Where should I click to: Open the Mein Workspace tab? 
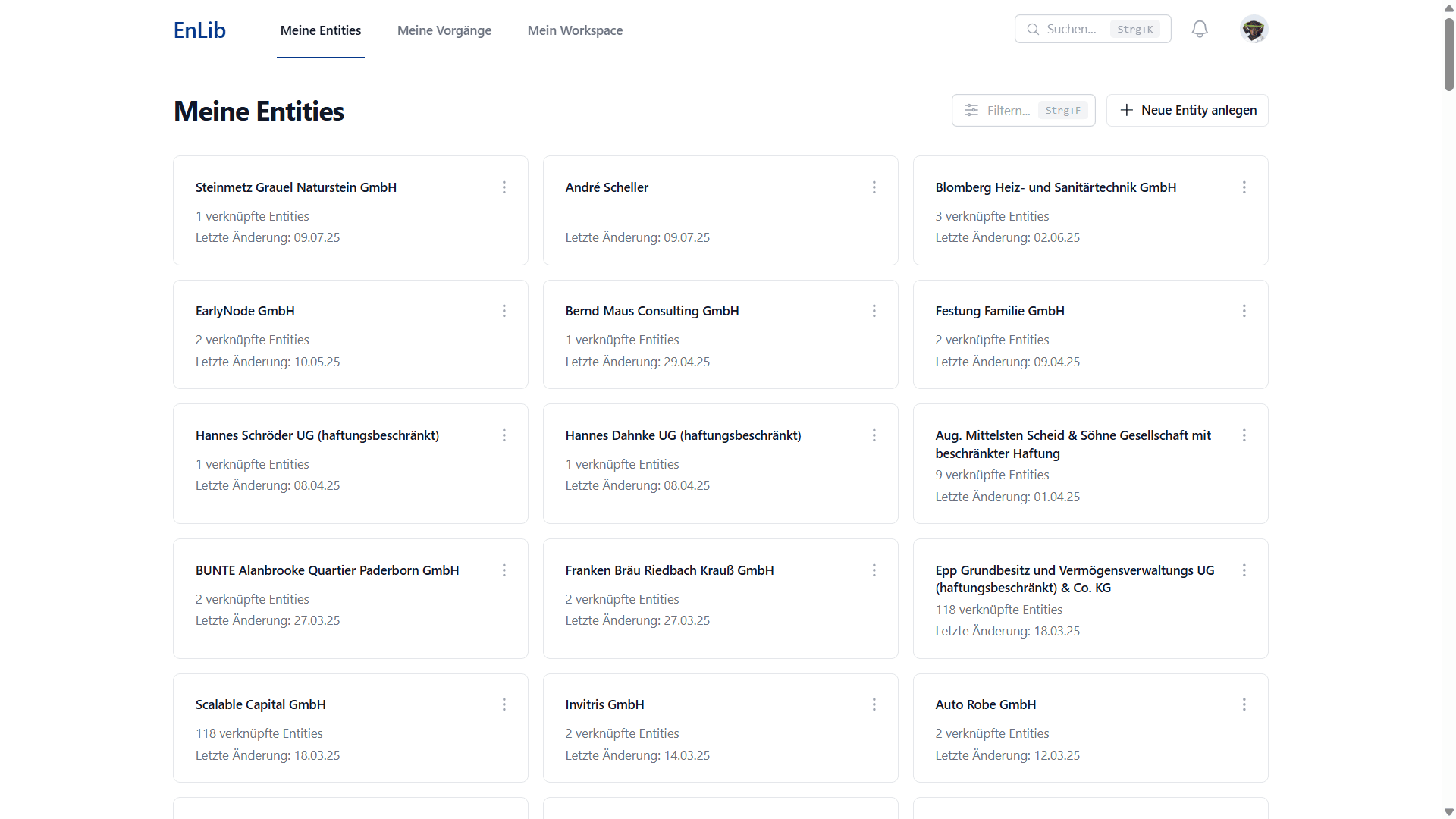pyautogui.click(x=575, y=30)
